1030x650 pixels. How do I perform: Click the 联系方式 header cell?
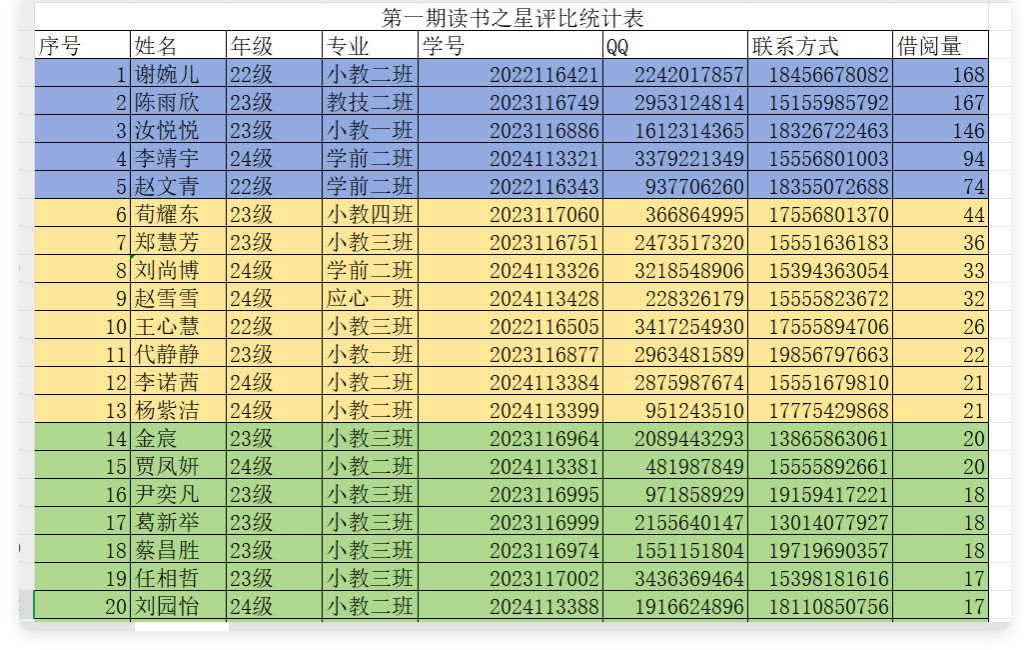(x=820, y=46)
